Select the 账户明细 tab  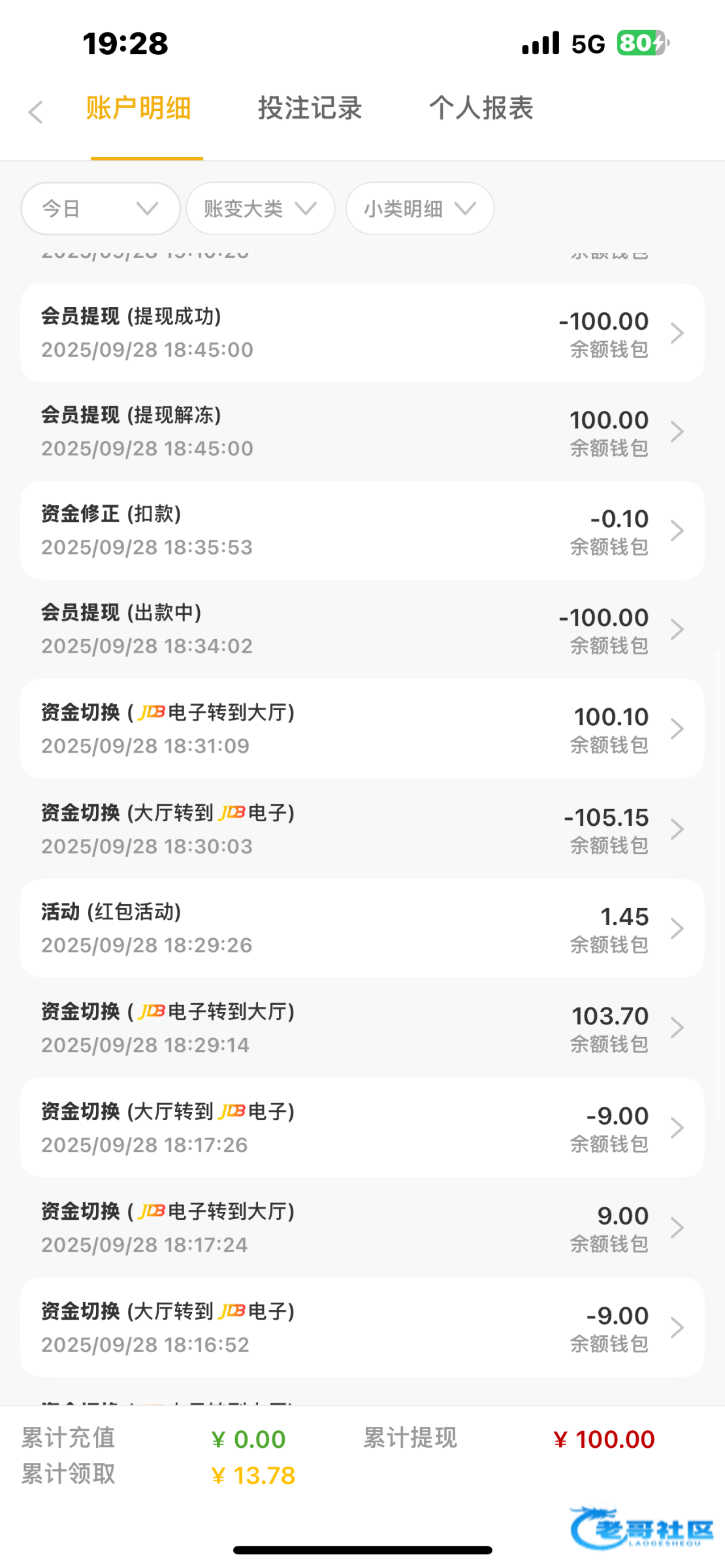click(x=138, y=108)
